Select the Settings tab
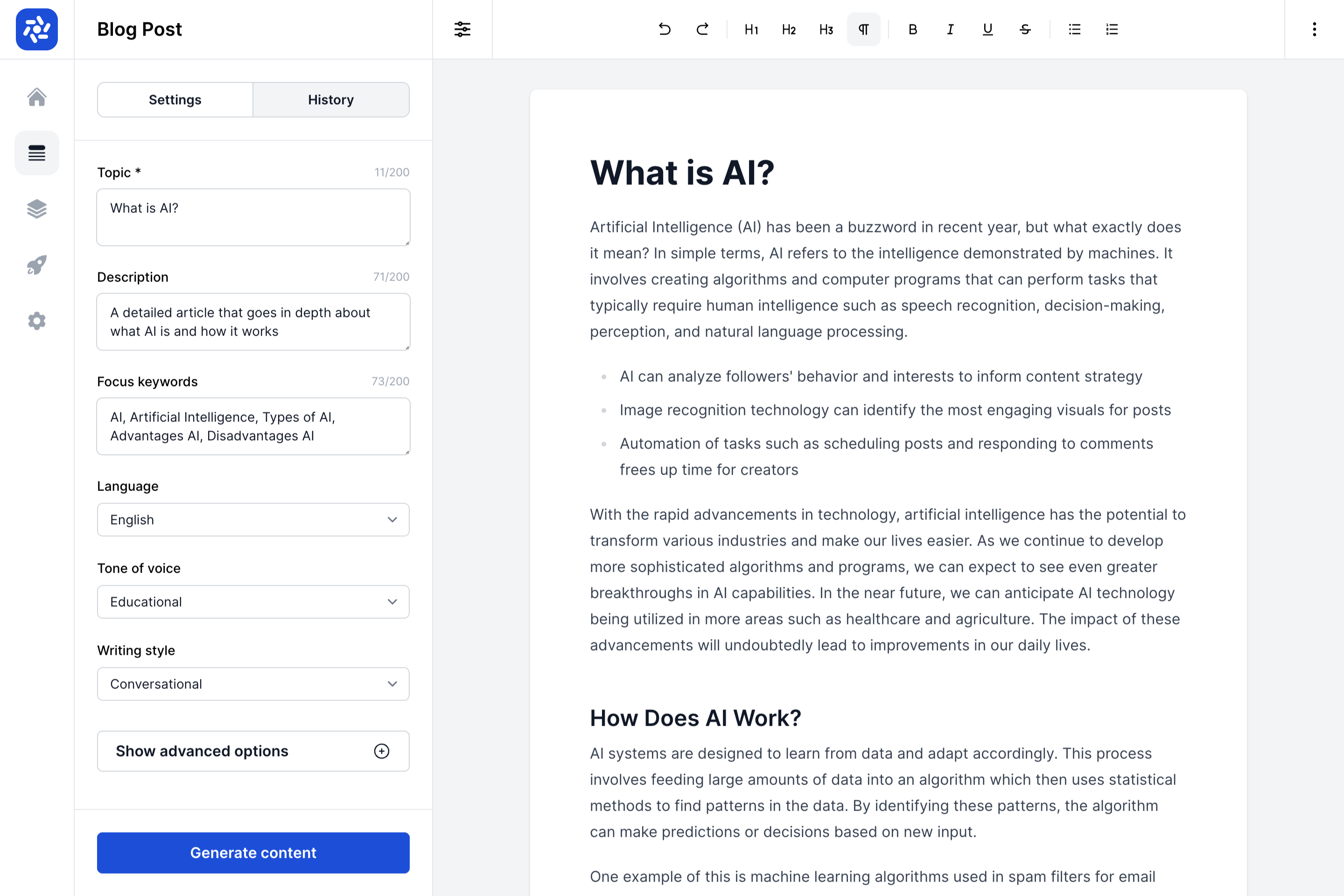 click(x=175, y=99)
